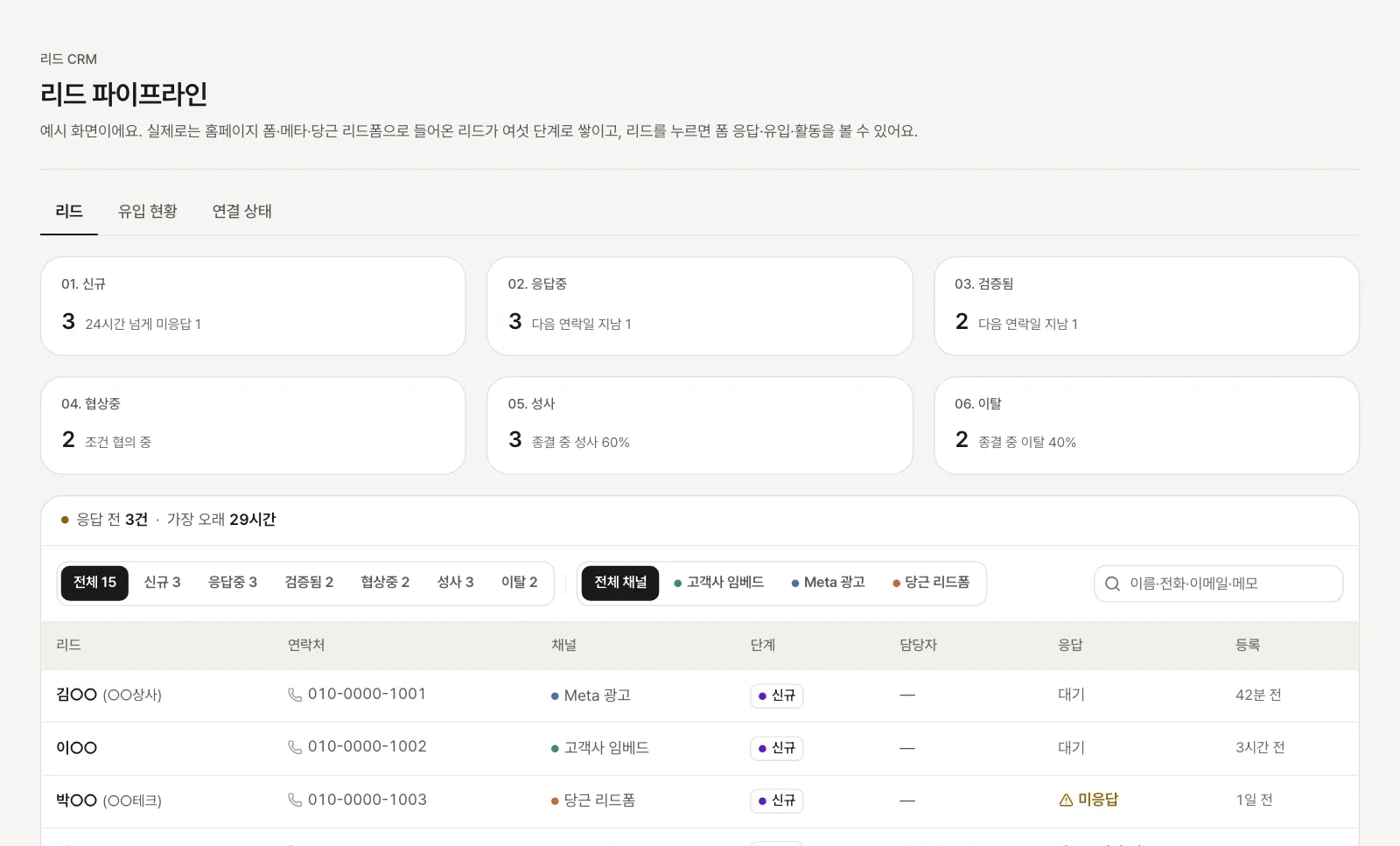Click 대기 response in 김OO row
The image size is (1400, 846).
(x=1071, y=695)
